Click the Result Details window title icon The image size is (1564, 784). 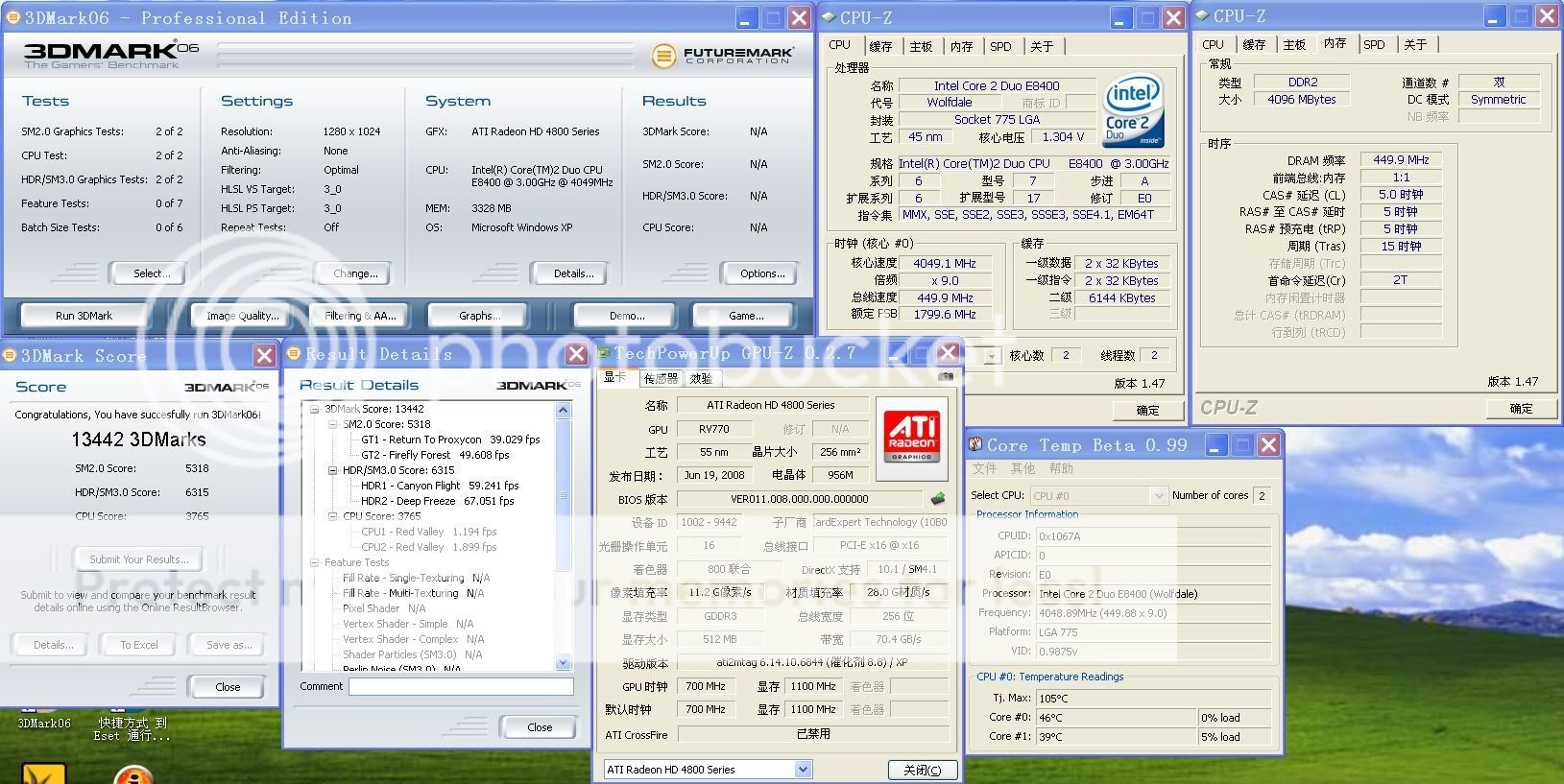(294, 353)
